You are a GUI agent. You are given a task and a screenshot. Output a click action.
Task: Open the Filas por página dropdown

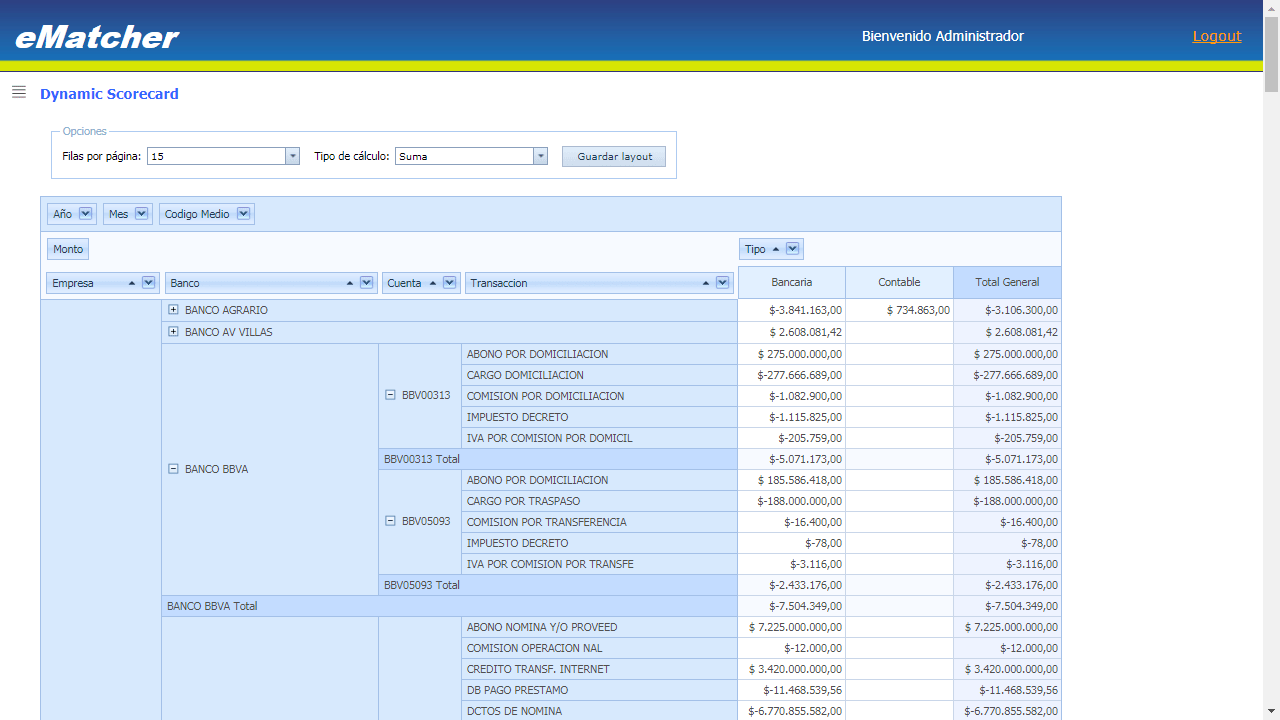291,156
